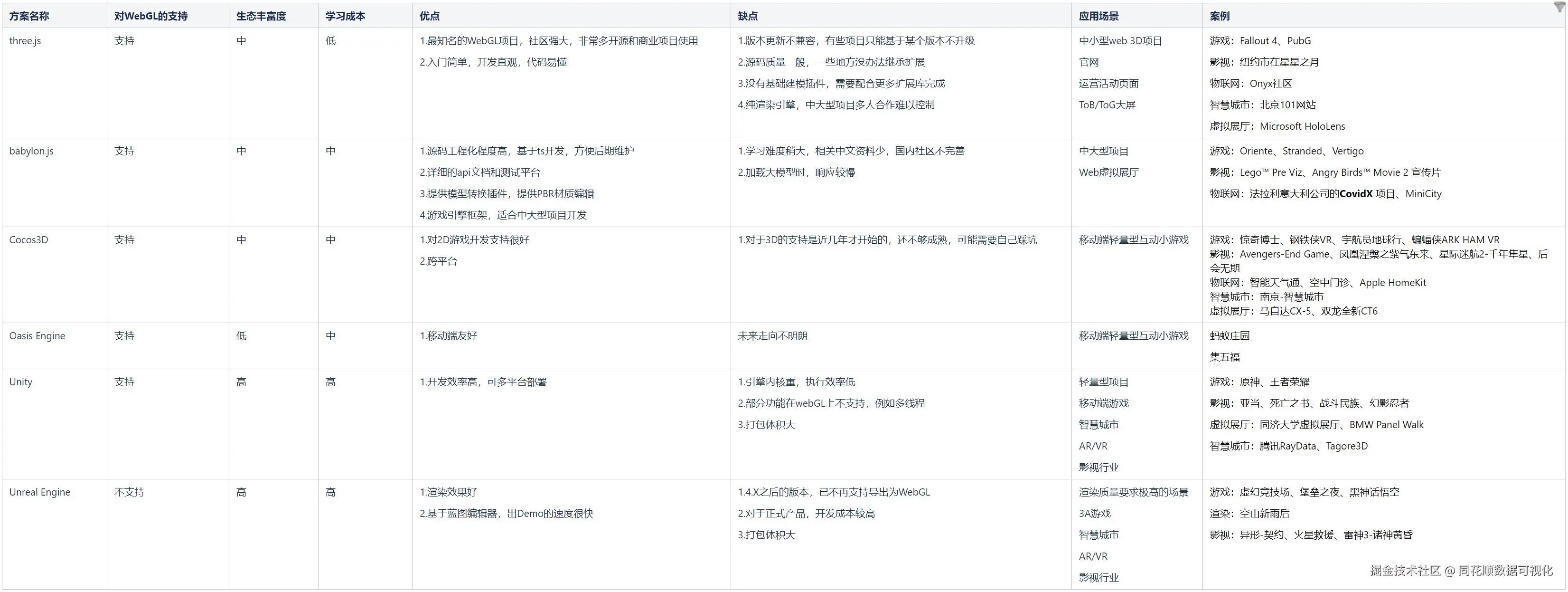Select the Cocos3D row name cell
The width and height of the screenshot is (1568, 592).
[28, 240]
